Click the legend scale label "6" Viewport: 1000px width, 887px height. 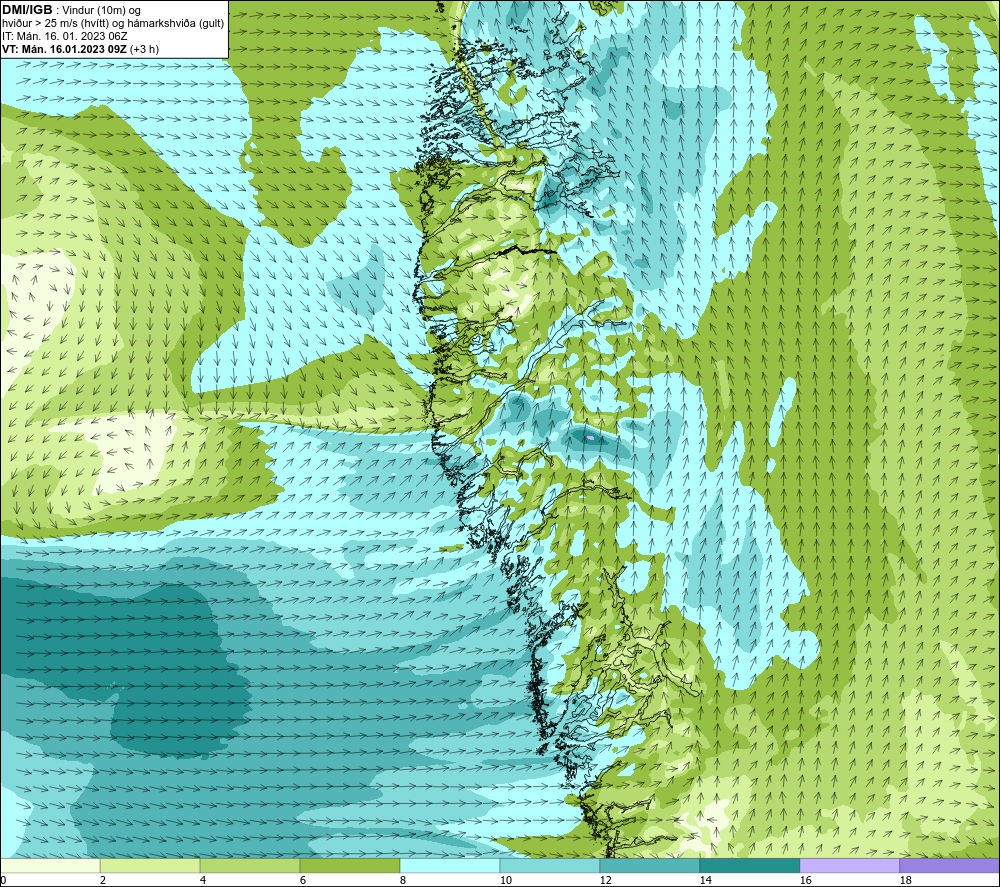click(303, 881)
